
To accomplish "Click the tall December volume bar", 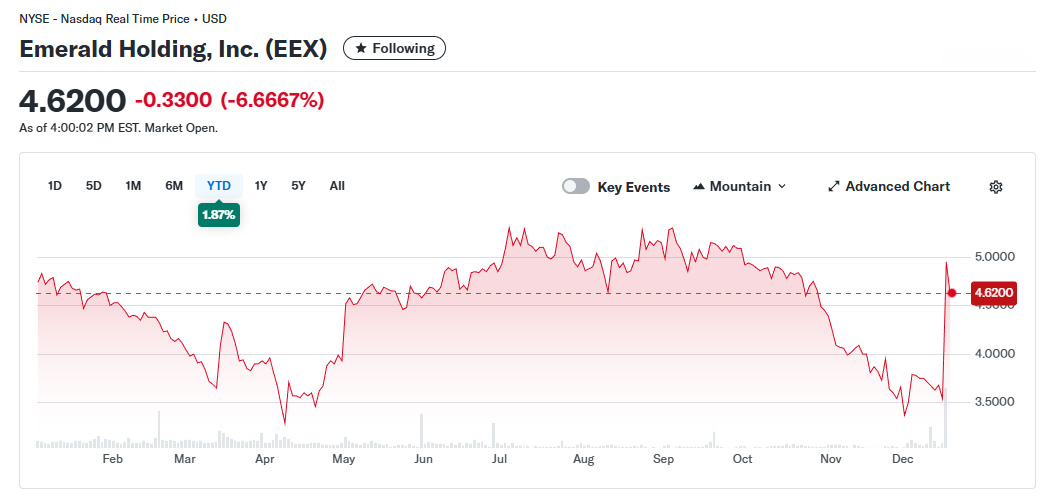I will click(945, 432).
